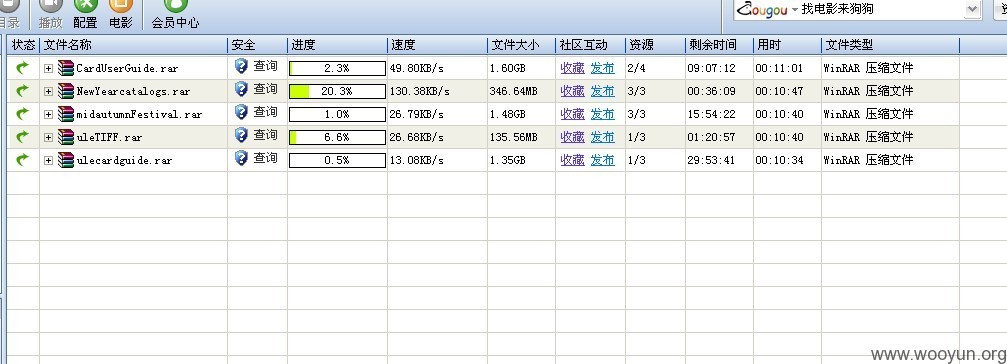Open the search box dropdown arrow

pos(972,9)
